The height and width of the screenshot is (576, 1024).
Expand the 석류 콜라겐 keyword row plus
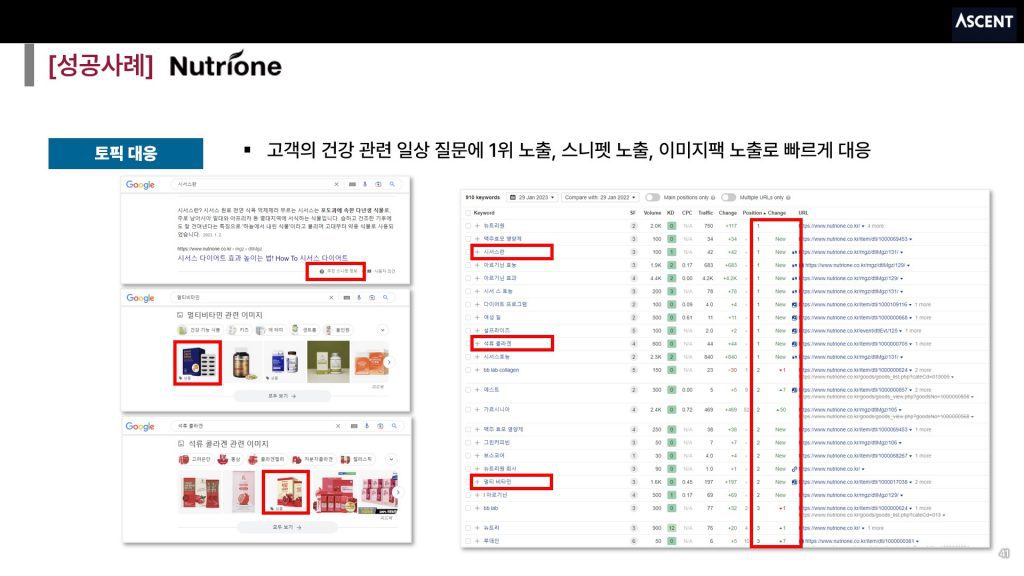(x=477, y=344)
